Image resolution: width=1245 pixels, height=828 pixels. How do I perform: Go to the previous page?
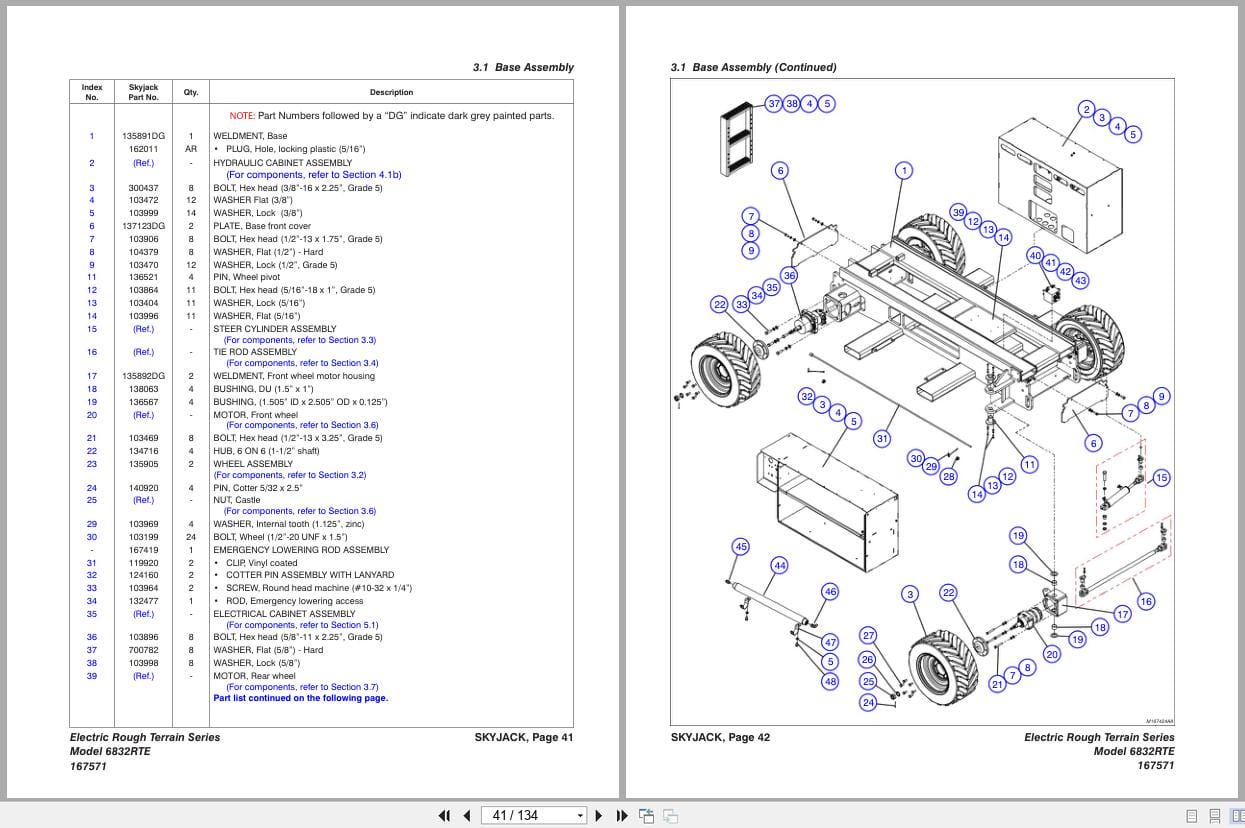pos(467,816)
